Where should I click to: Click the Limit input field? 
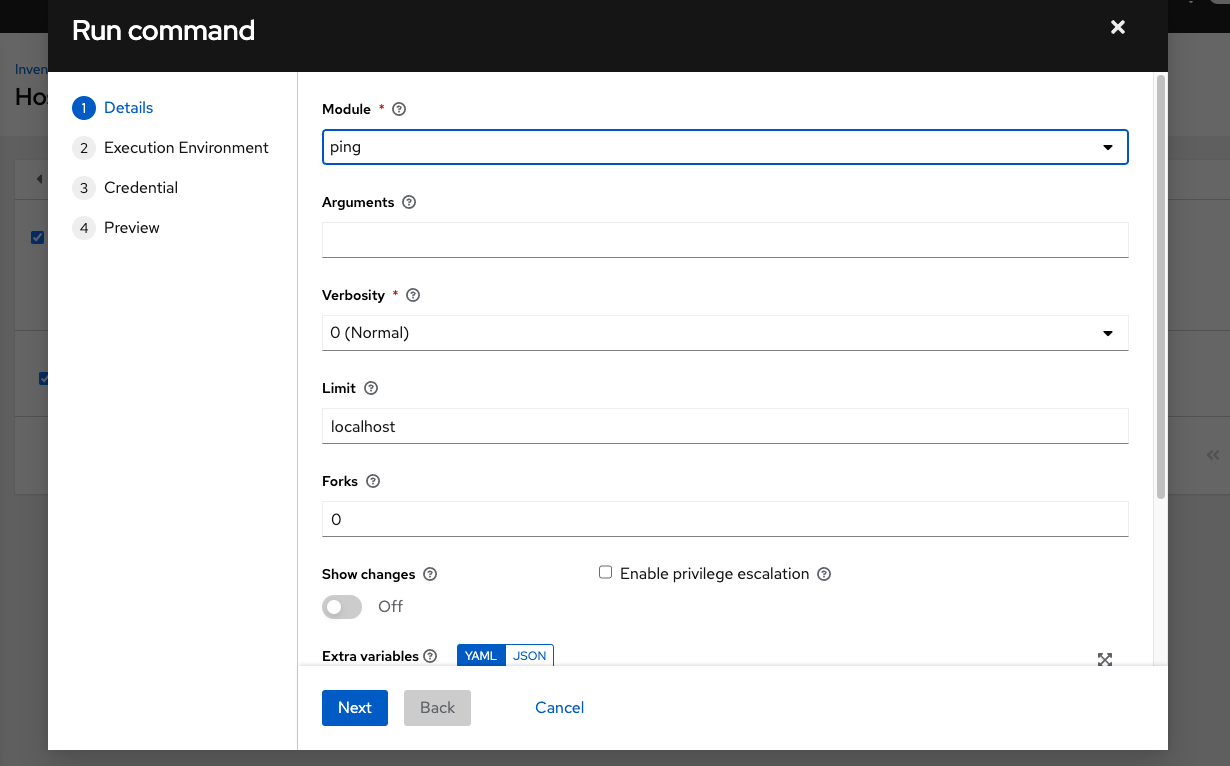pos(725,426)
